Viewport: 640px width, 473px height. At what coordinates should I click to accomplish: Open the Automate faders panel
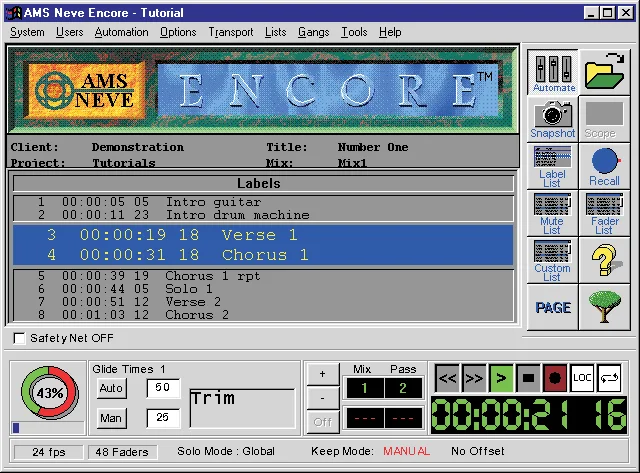click(x=553, y=72)
